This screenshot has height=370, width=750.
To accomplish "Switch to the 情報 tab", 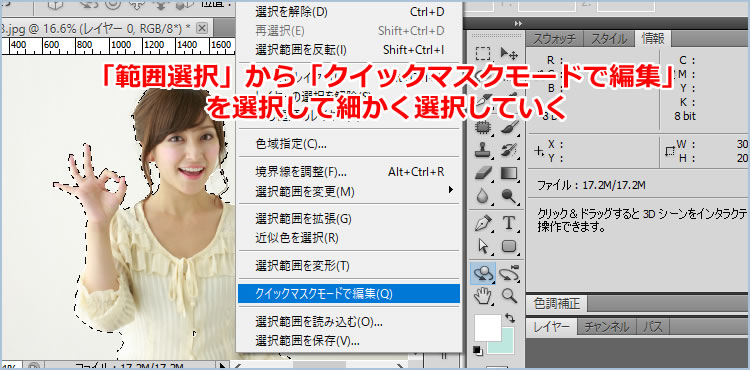I will (x=653, y=39).
